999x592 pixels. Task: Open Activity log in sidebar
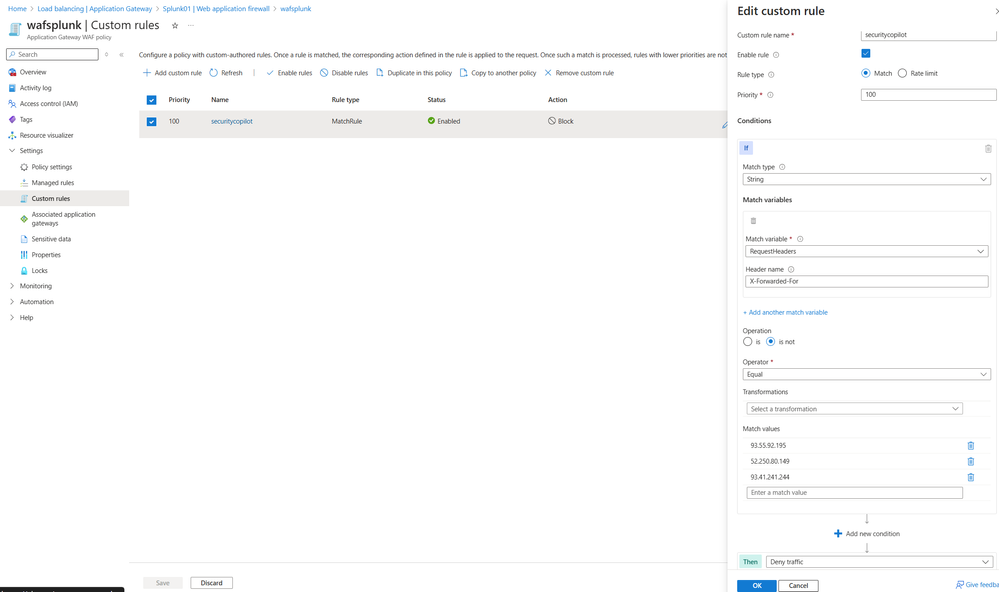tap(35, 88)
